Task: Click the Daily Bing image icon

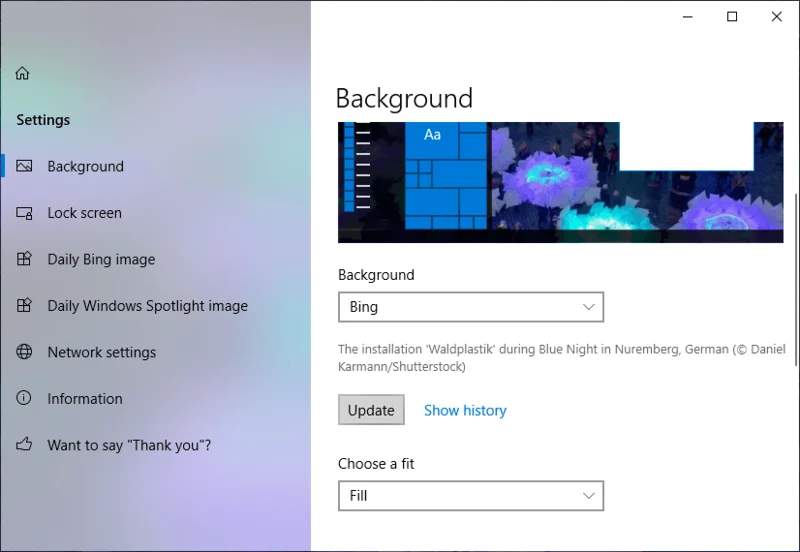Action: (24, 259)
